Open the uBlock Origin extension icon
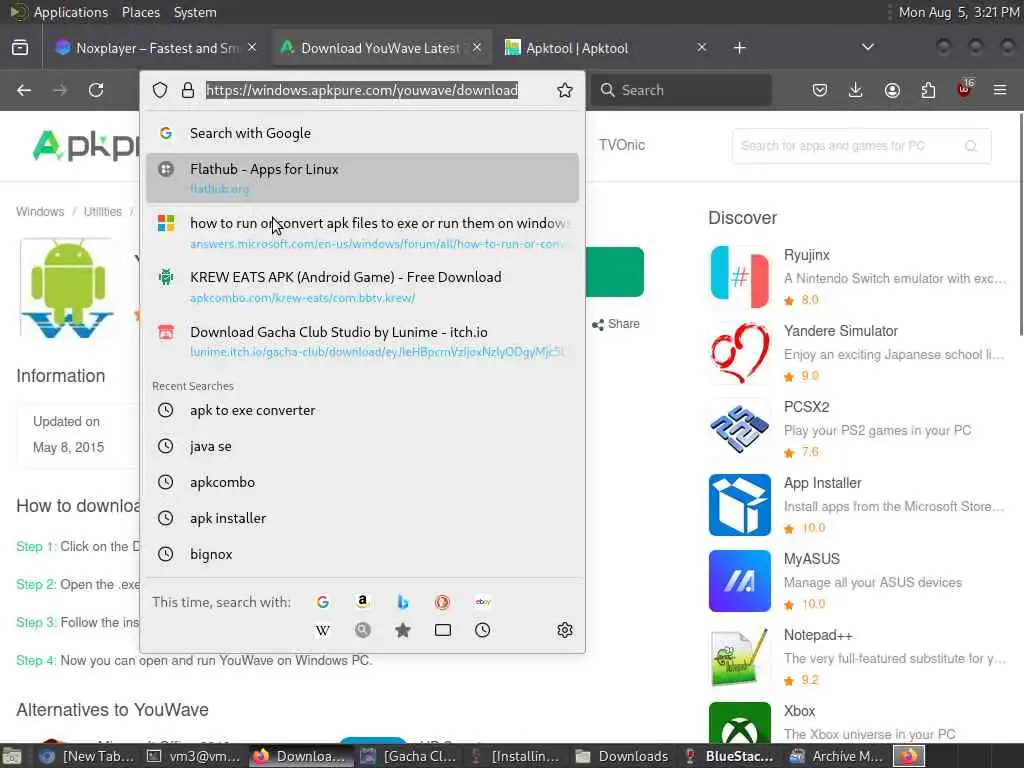 coord(965,89)
